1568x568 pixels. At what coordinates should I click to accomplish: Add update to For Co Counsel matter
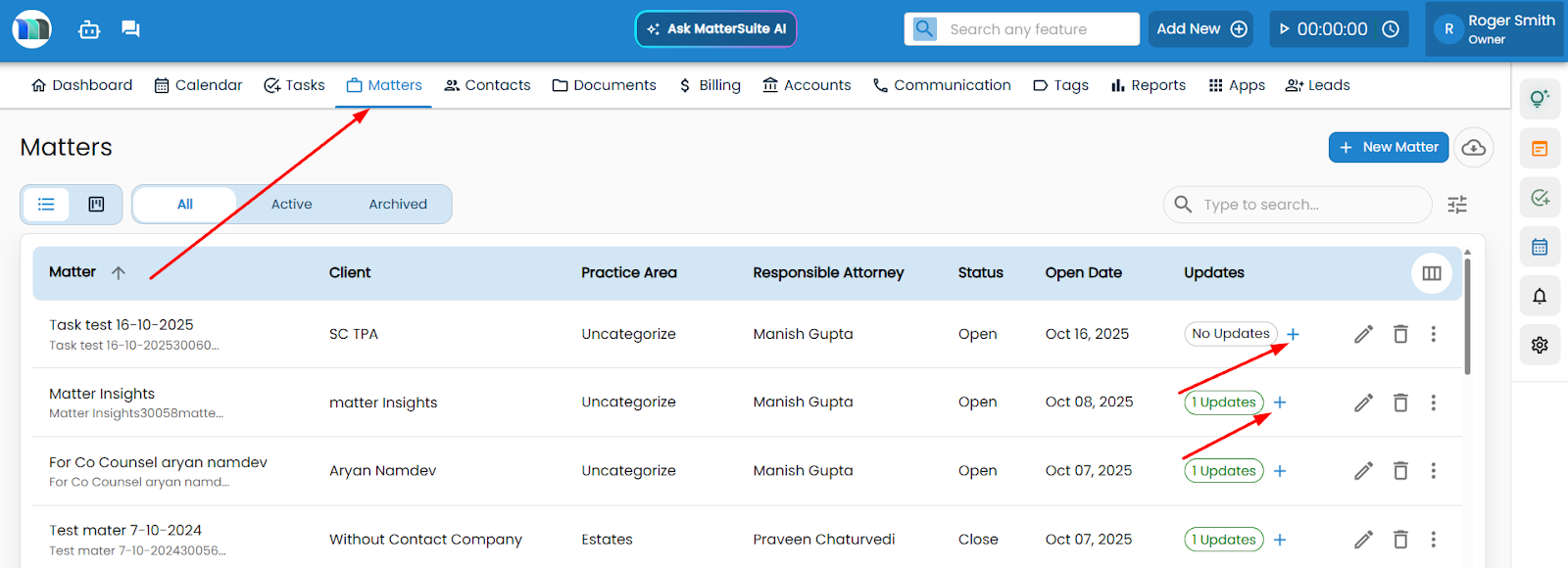1280,471
